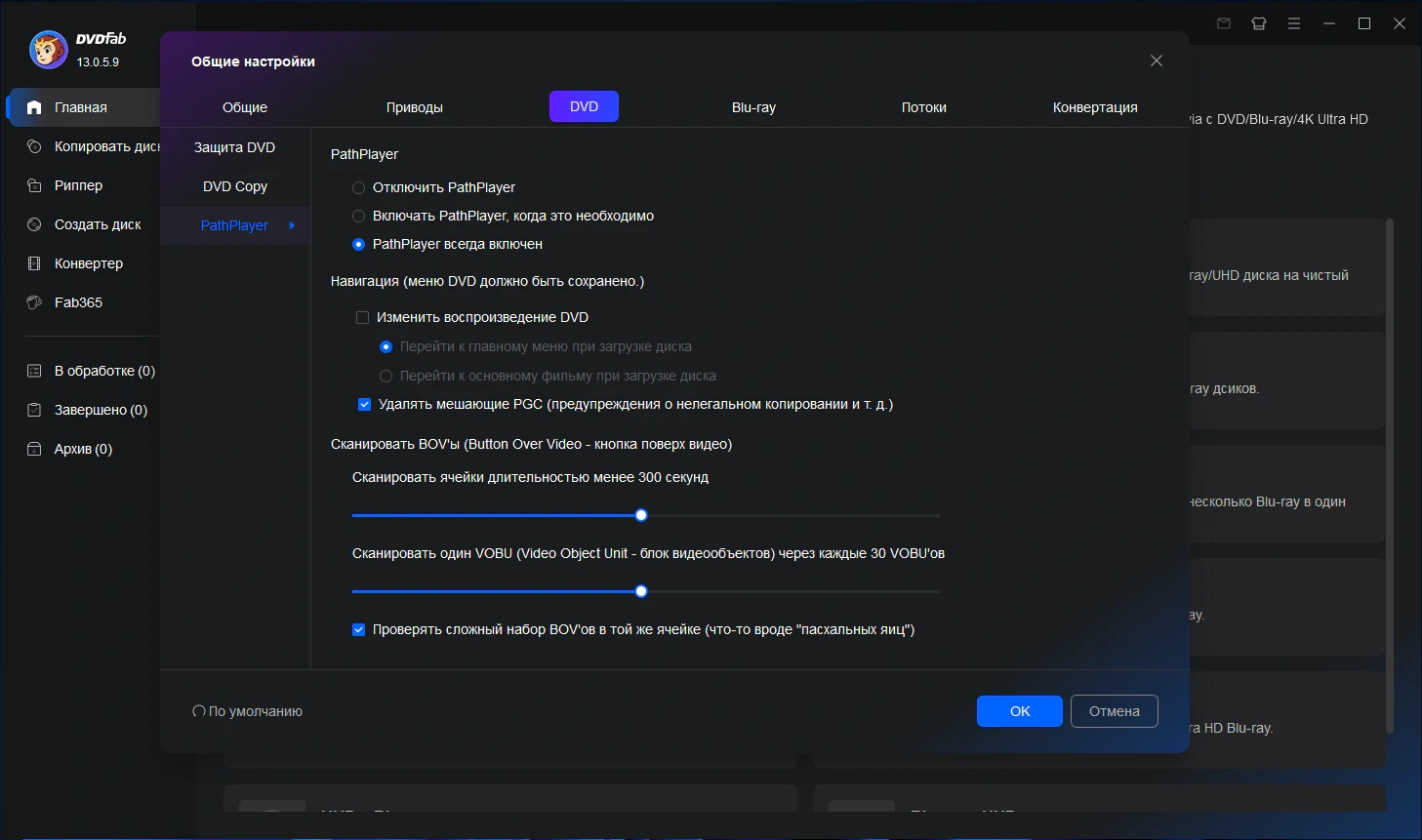Click the В обработке queue icon
This screenshot has width=1422, height=840.
click(34, 371)
